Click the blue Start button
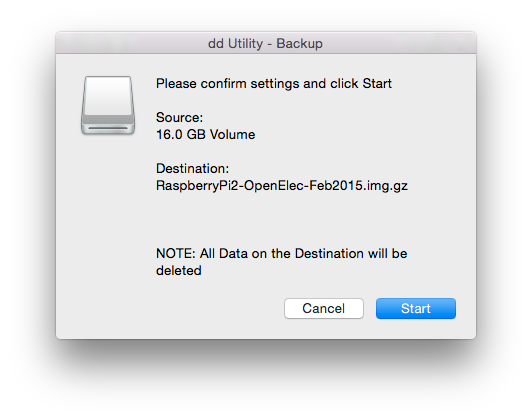 coord(416,308)
